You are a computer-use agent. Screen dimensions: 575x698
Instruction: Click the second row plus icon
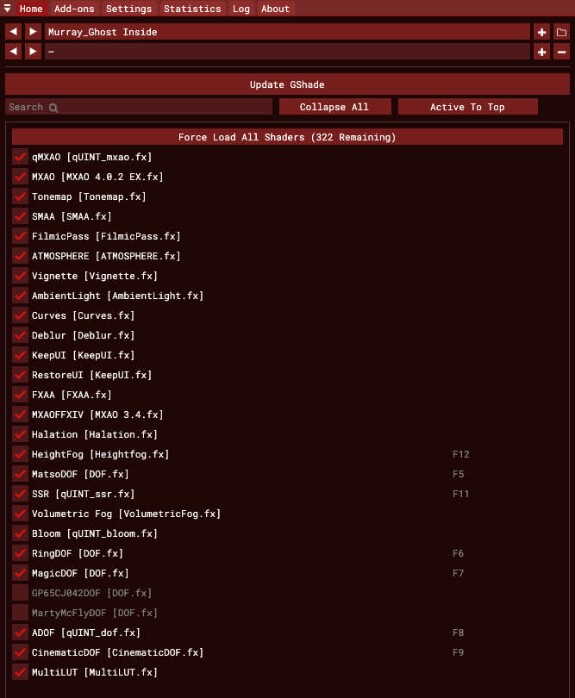pyautogui.click(x=542, y=52)
